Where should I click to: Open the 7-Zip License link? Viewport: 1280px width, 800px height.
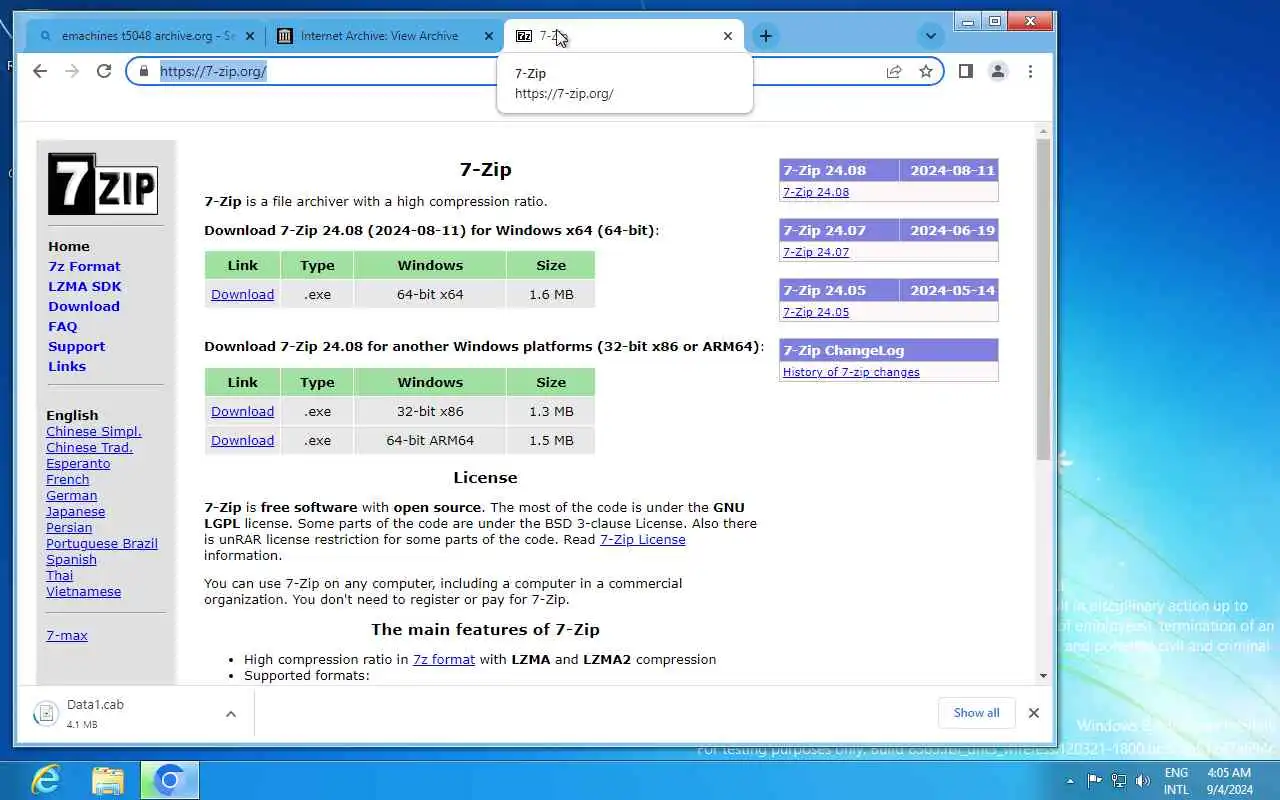tap(642, 539)
